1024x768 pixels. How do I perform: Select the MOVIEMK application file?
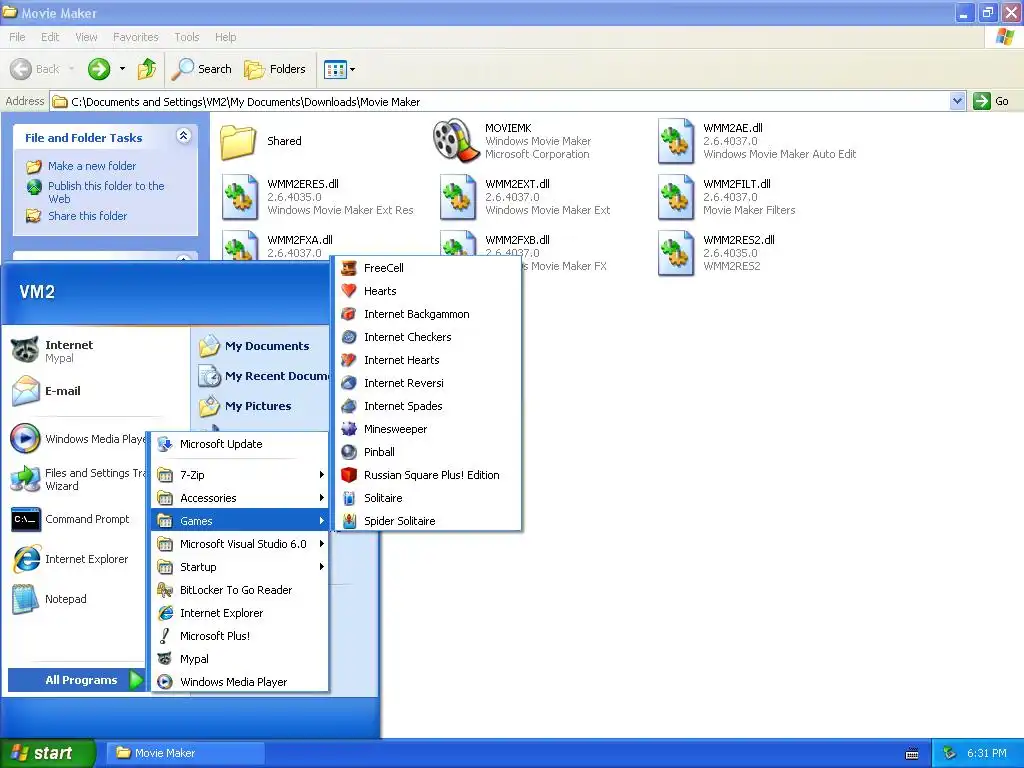pos(511,141)
